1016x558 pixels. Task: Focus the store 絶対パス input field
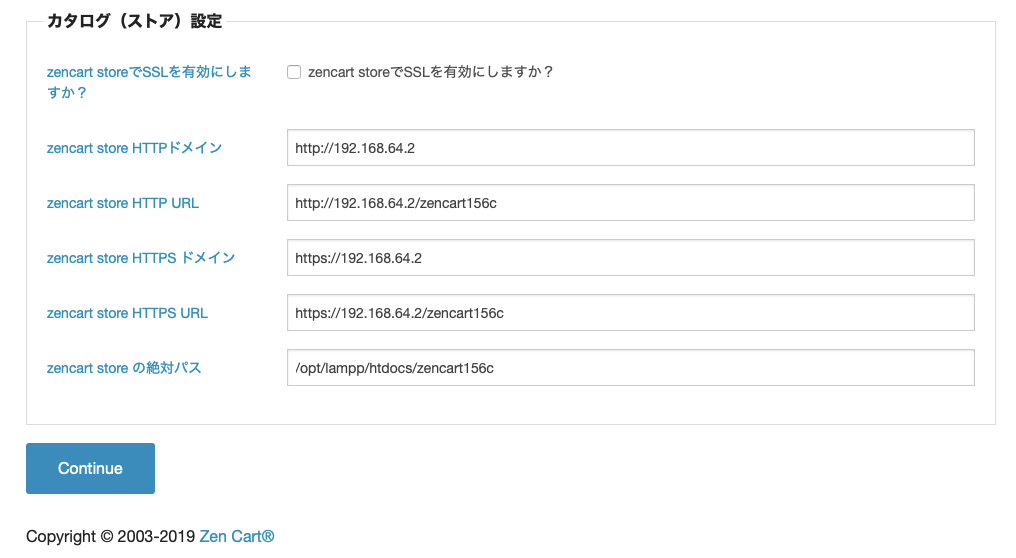pos(630,368)
